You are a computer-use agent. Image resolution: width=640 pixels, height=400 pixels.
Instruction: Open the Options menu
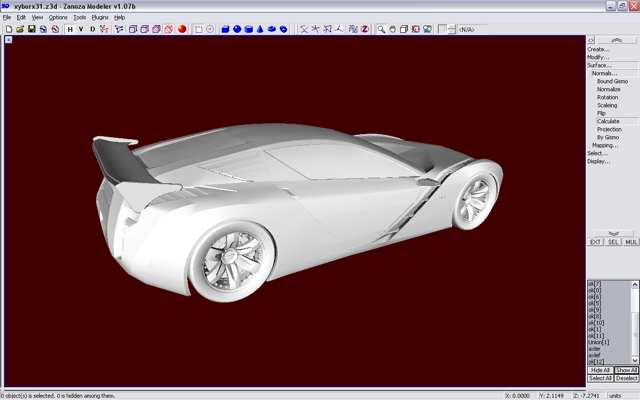pos(58,17)
